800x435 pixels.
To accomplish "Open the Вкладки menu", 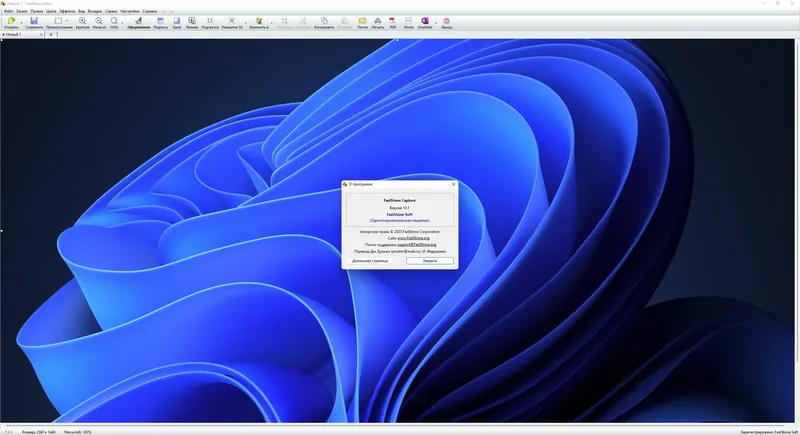I will tap(95, 11).
